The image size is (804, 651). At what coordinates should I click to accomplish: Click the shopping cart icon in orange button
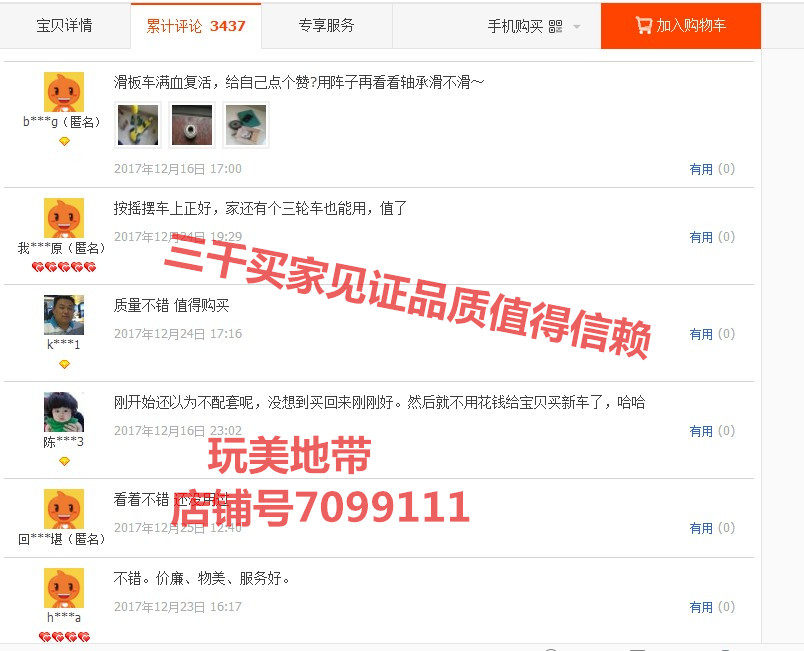pyautogui.click(x=644, y=25)
